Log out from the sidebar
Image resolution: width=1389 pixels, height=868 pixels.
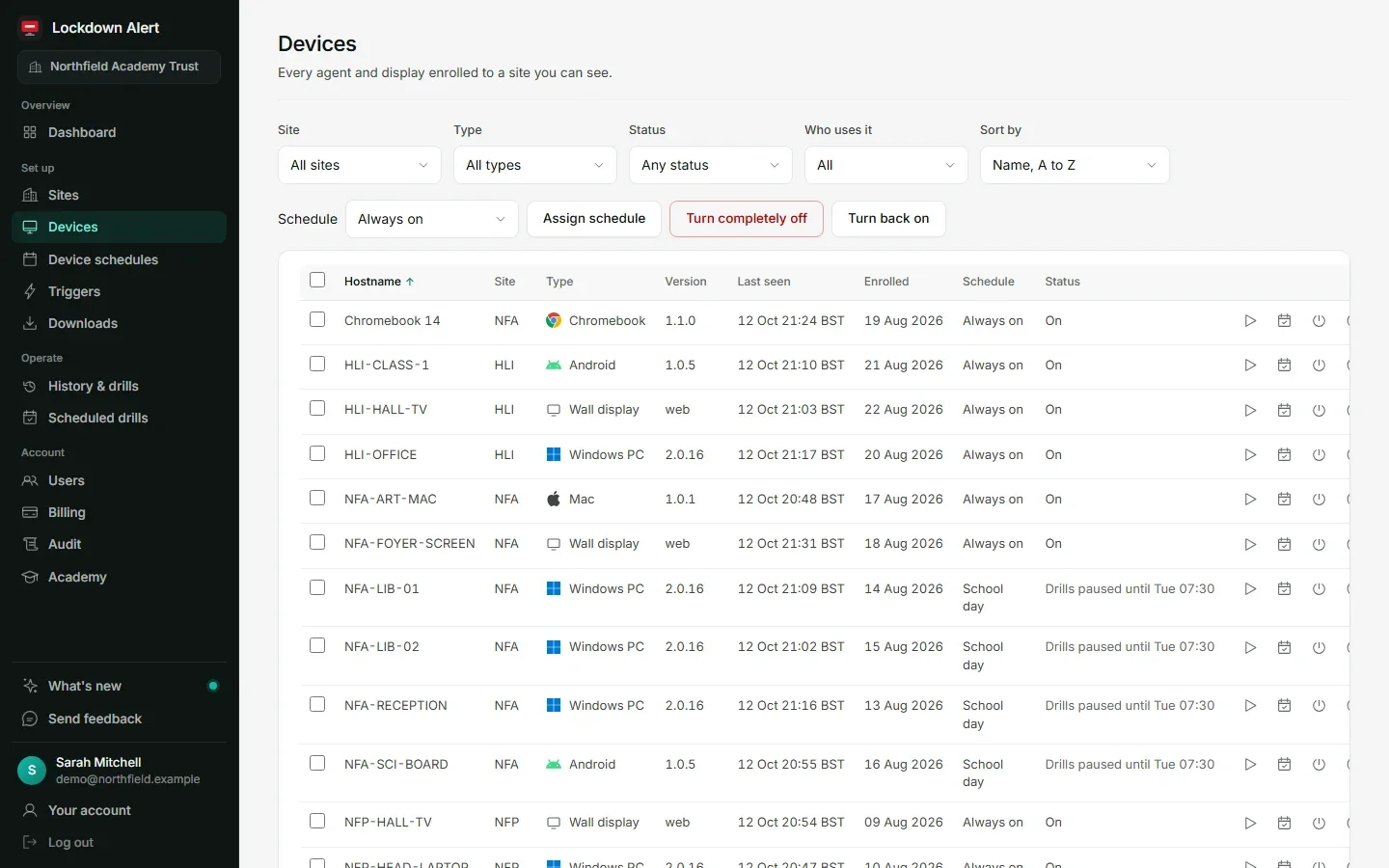[119, 842]
